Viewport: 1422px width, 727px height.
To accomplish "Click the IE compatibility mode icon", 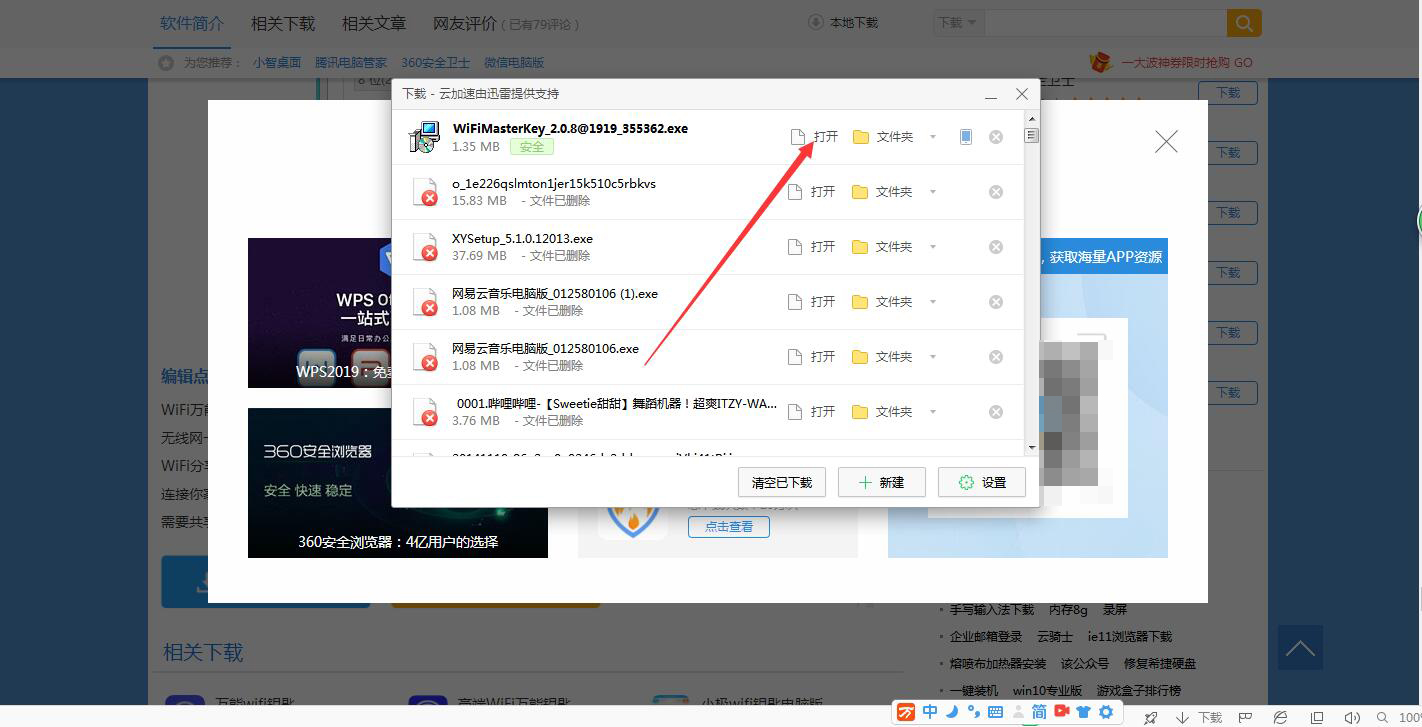I will pyautogui.click(x=1280, y=717).
